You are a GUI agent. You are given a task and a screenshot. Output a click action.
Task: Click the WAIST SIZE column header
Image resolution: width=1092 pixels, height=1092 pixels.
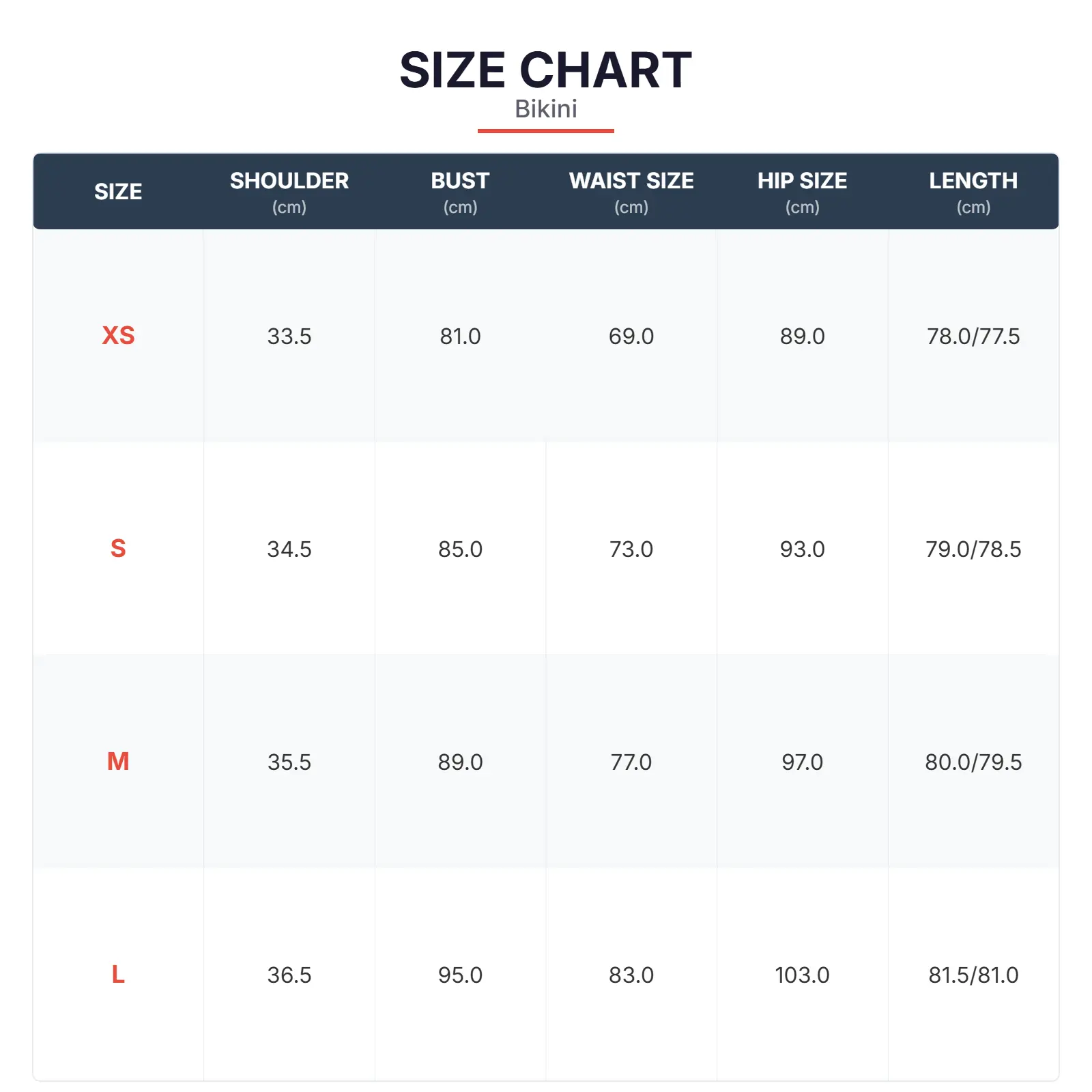631,181
